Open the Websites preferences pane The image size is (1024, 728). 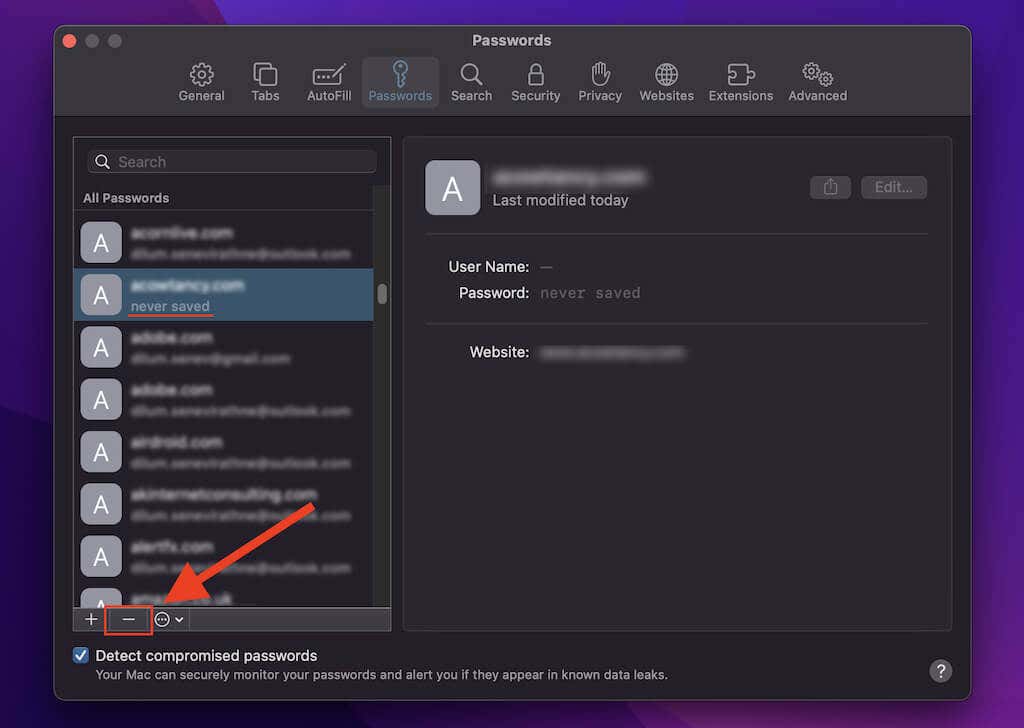pos(666,82)
